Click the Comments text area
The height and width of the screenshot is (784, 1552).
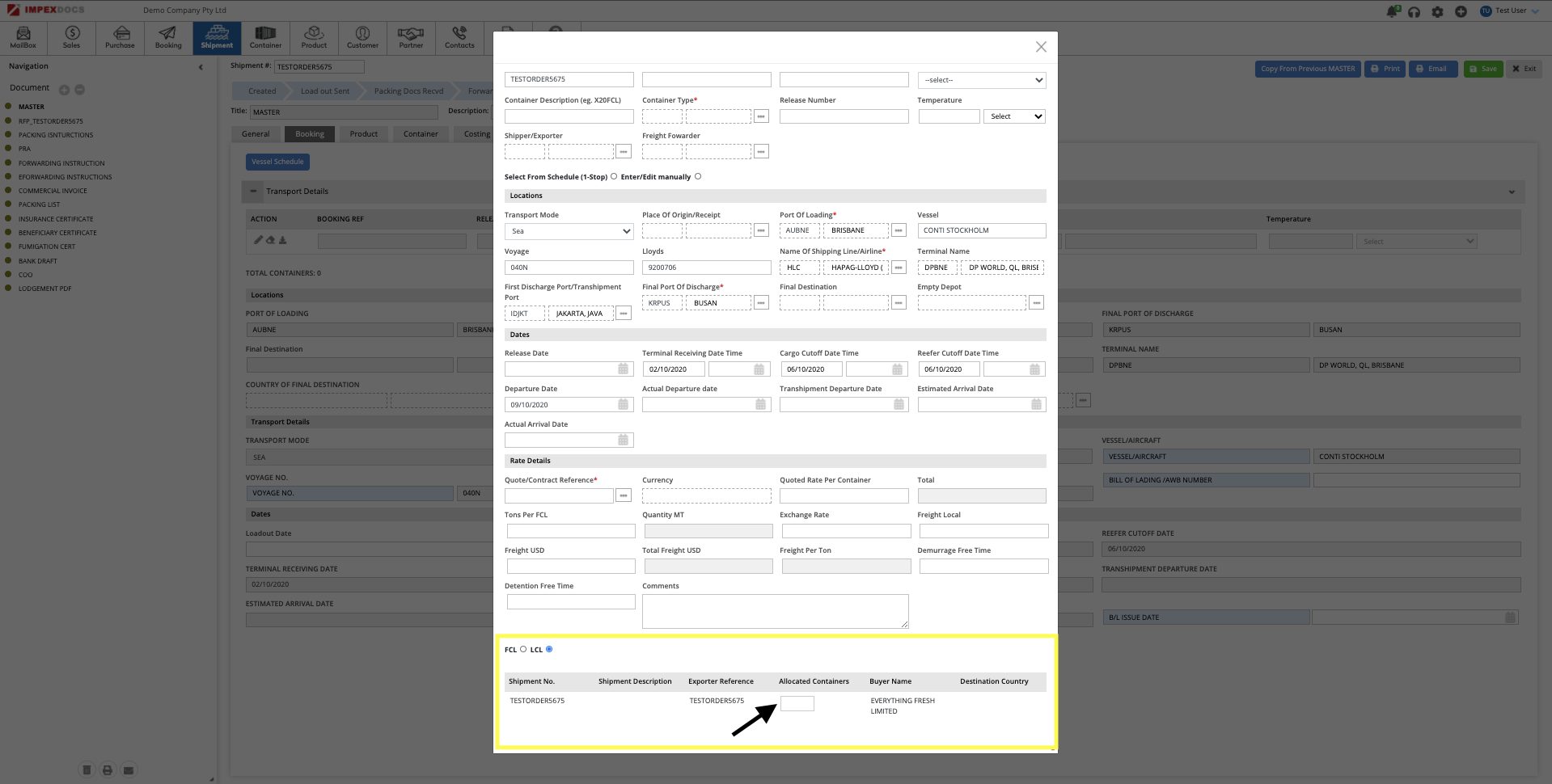(x=775, y=611)
